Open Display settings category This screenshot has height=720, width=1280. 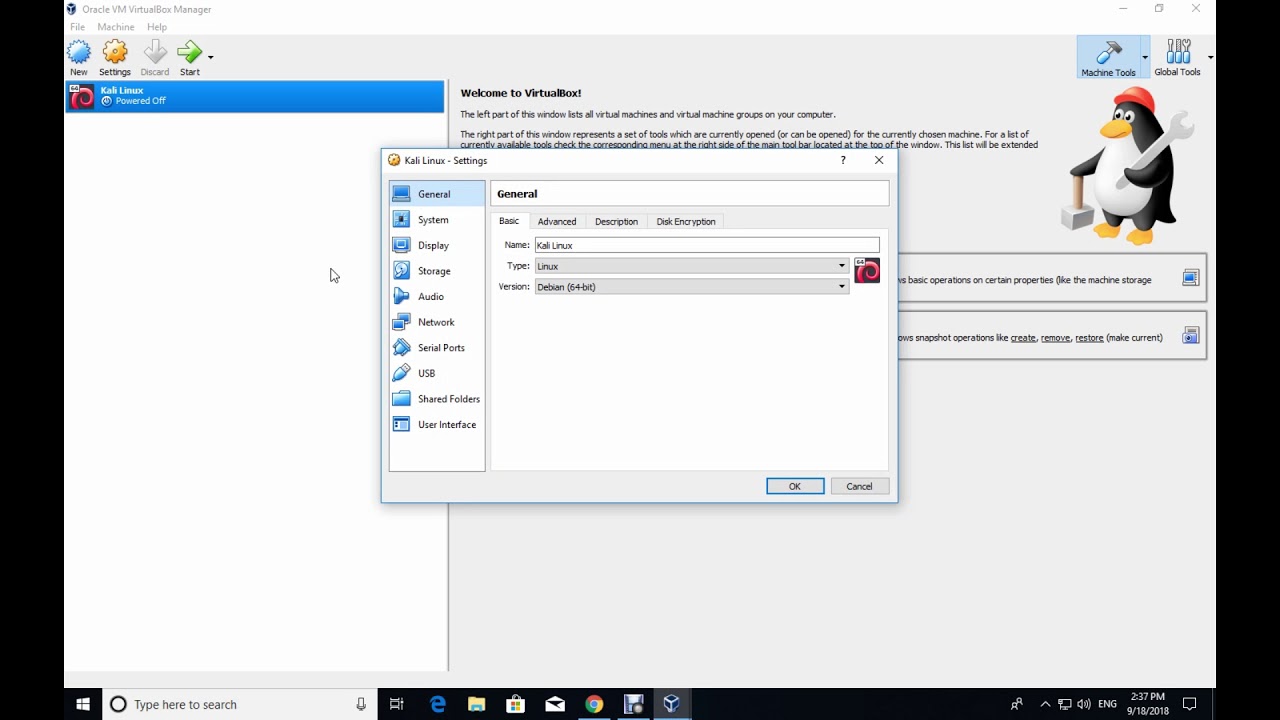[x=437, y=245]
